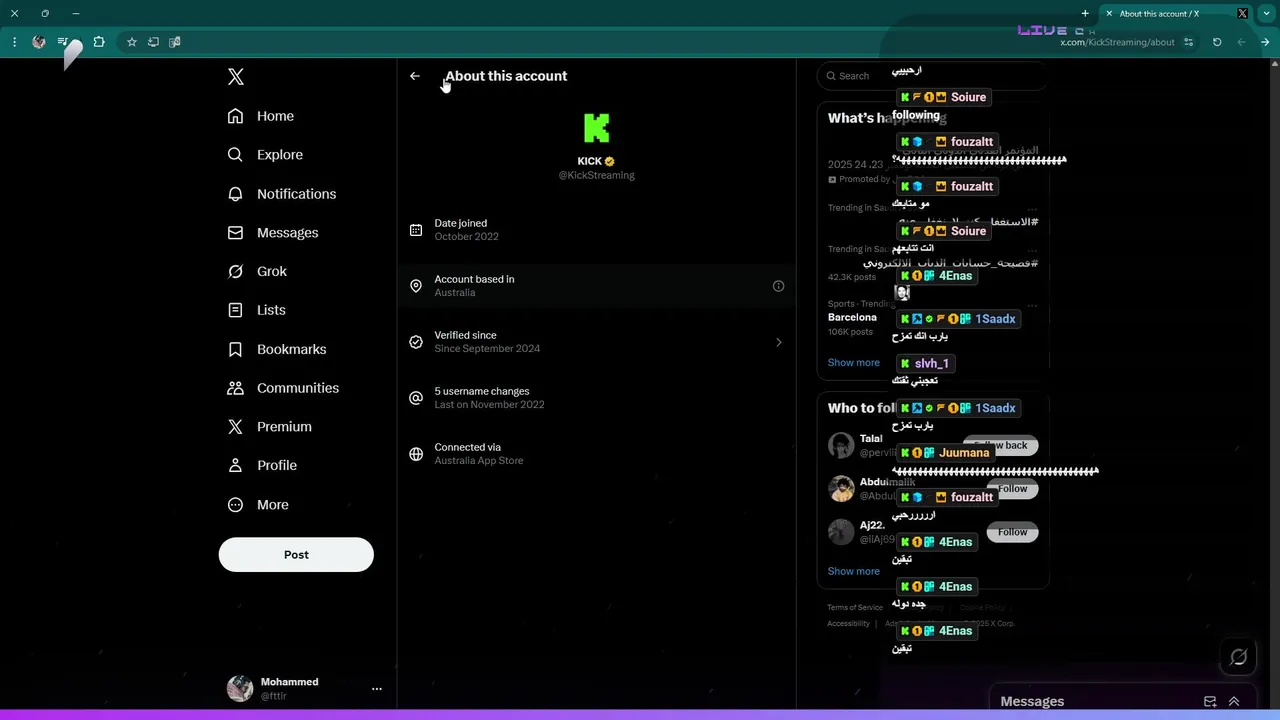
Task: Click the new message icon in Messages drawer
Action: [1210, 702]
